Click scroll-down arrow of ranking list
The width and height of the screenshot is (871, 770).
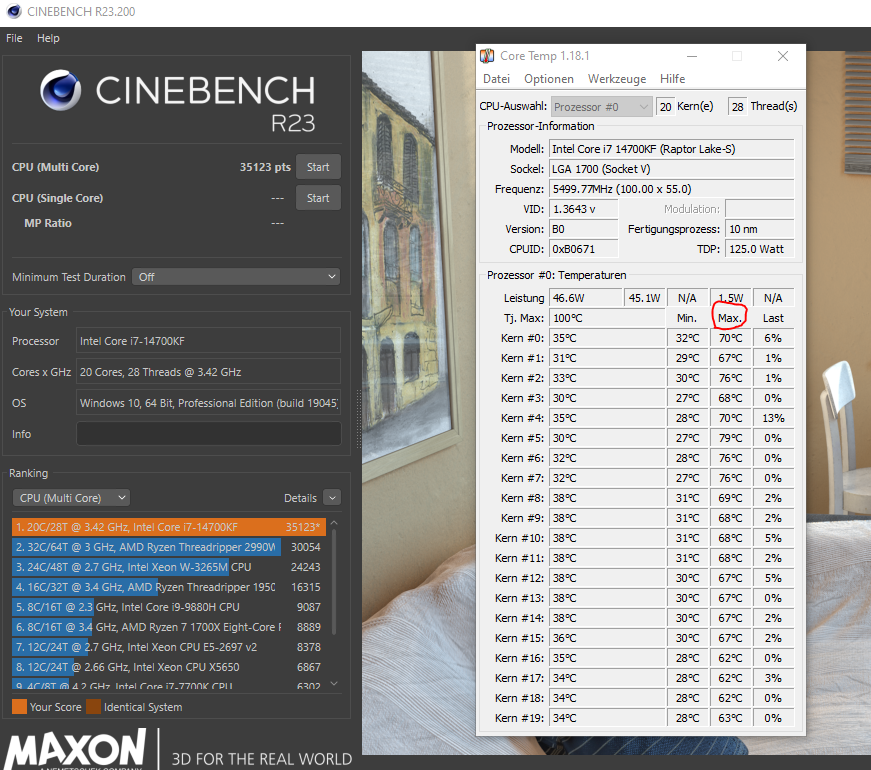[x=334, y=684]
